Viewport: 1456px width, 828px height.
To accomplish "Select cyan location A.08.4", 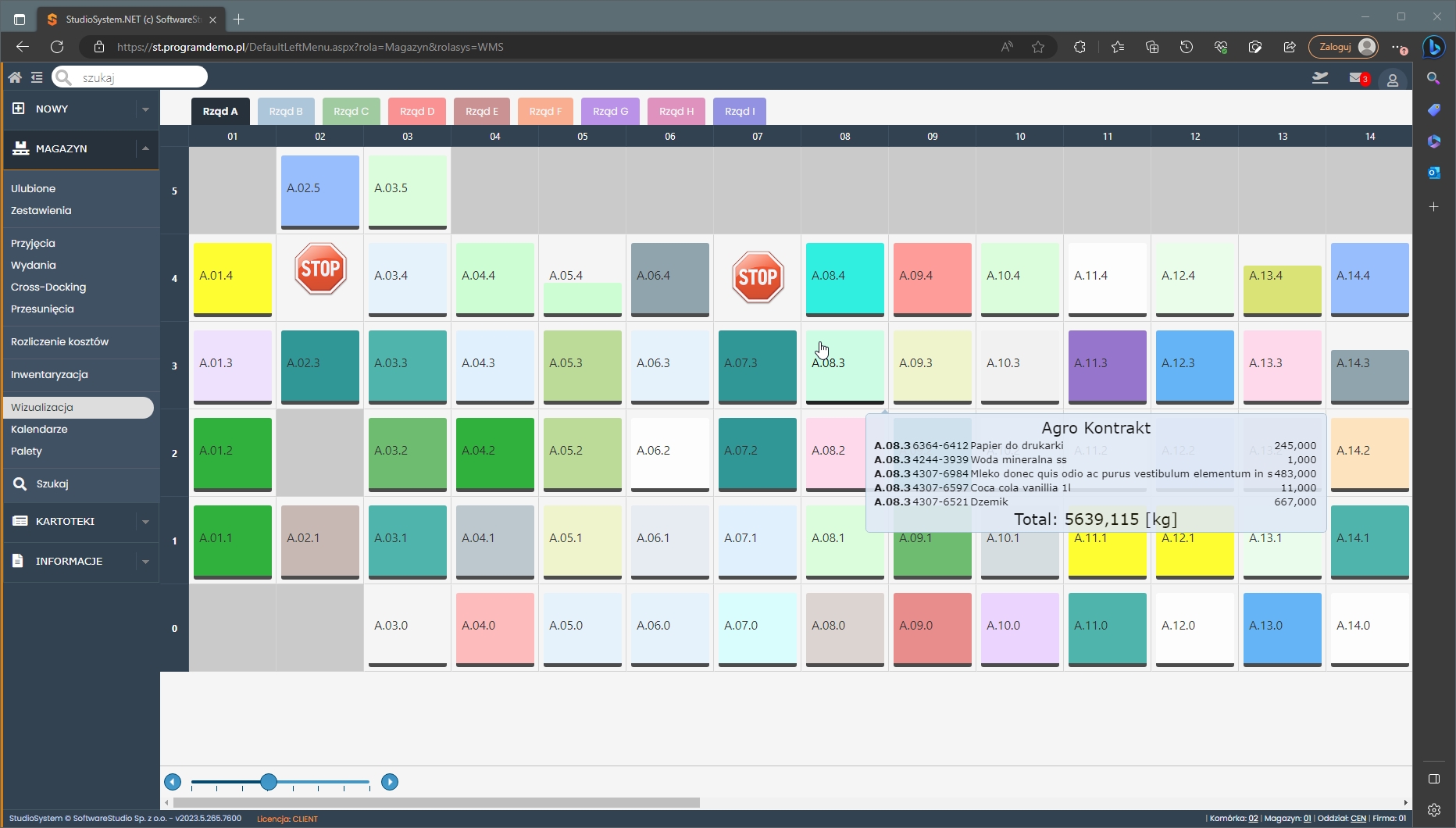I will (x=845, y=279).
